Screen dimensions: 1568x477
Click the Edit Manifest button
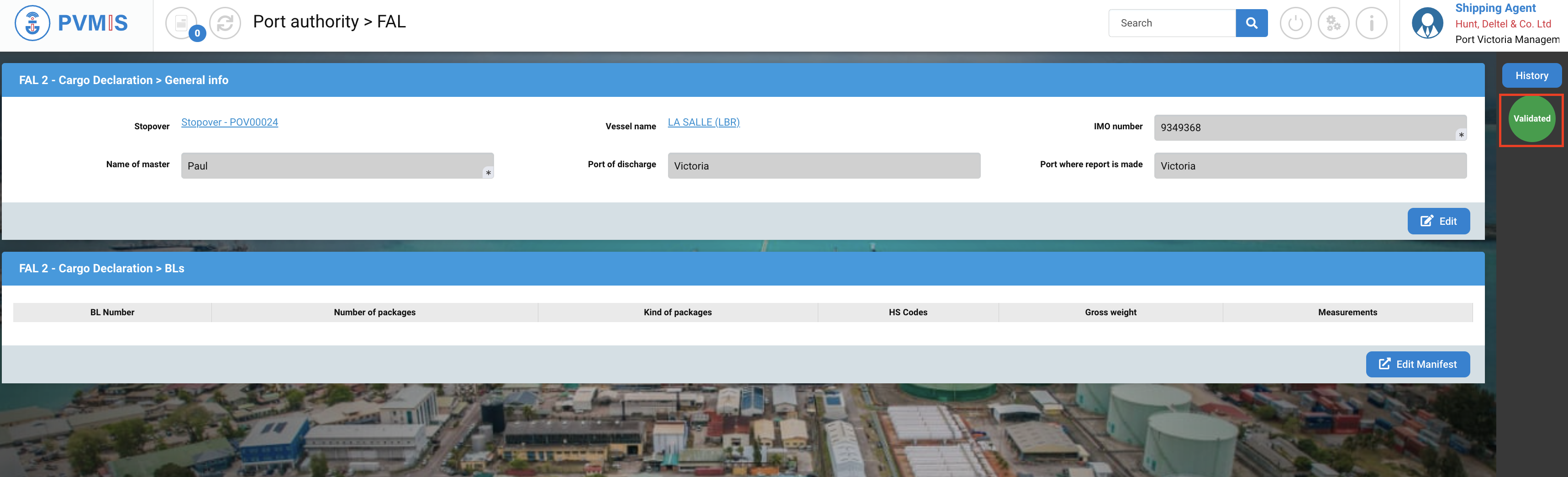point(1418,364)
